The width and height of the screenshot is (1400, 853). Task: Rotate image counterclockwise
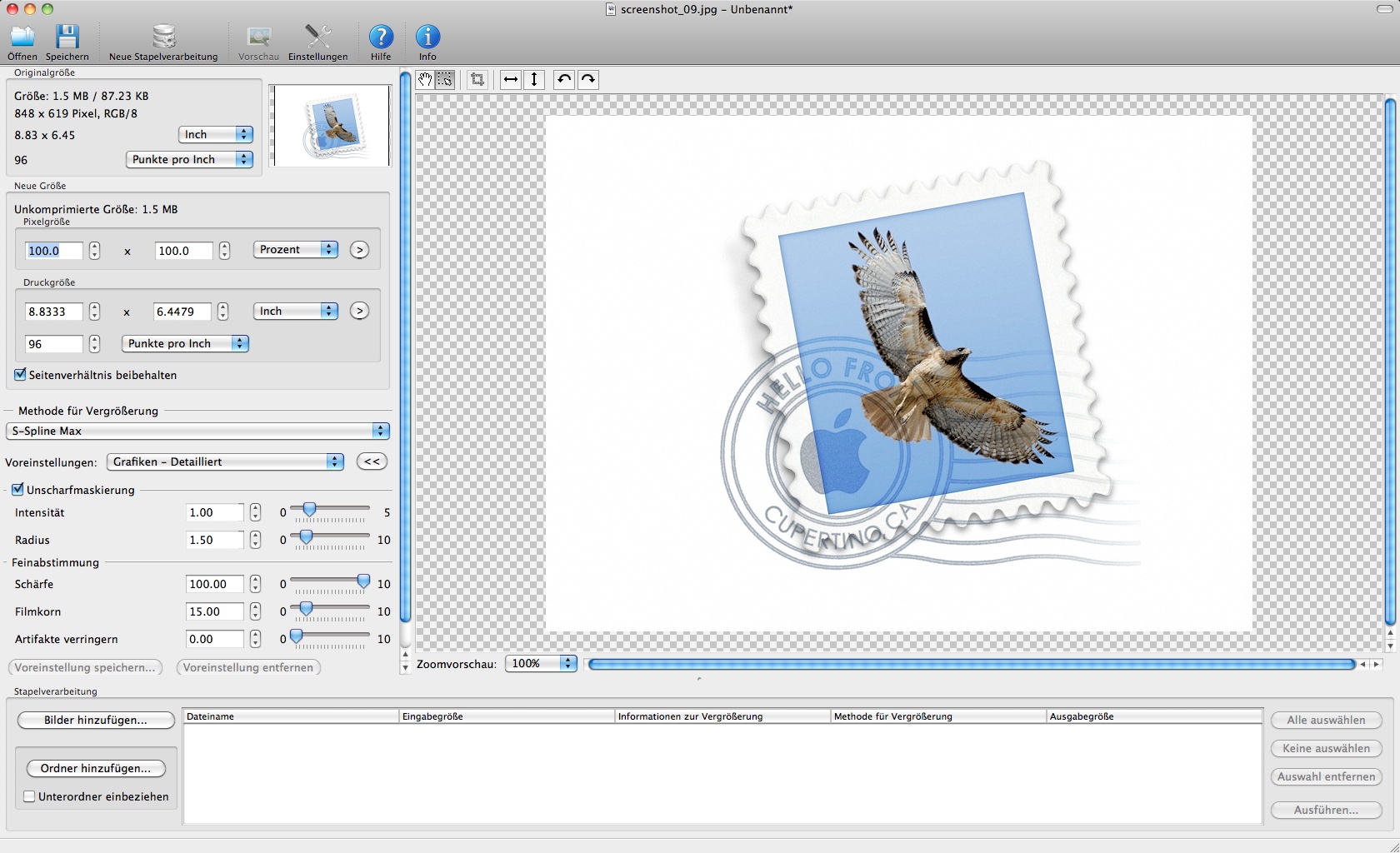(564, 80)
